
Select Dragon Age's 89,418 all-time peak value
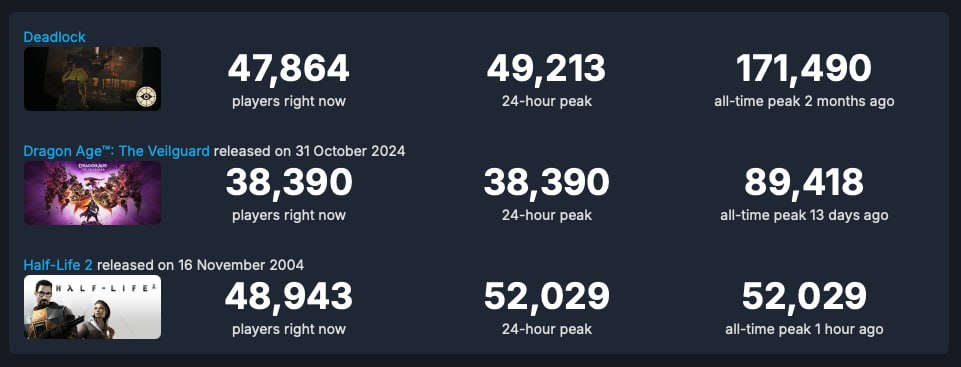(x=804, y=182)
